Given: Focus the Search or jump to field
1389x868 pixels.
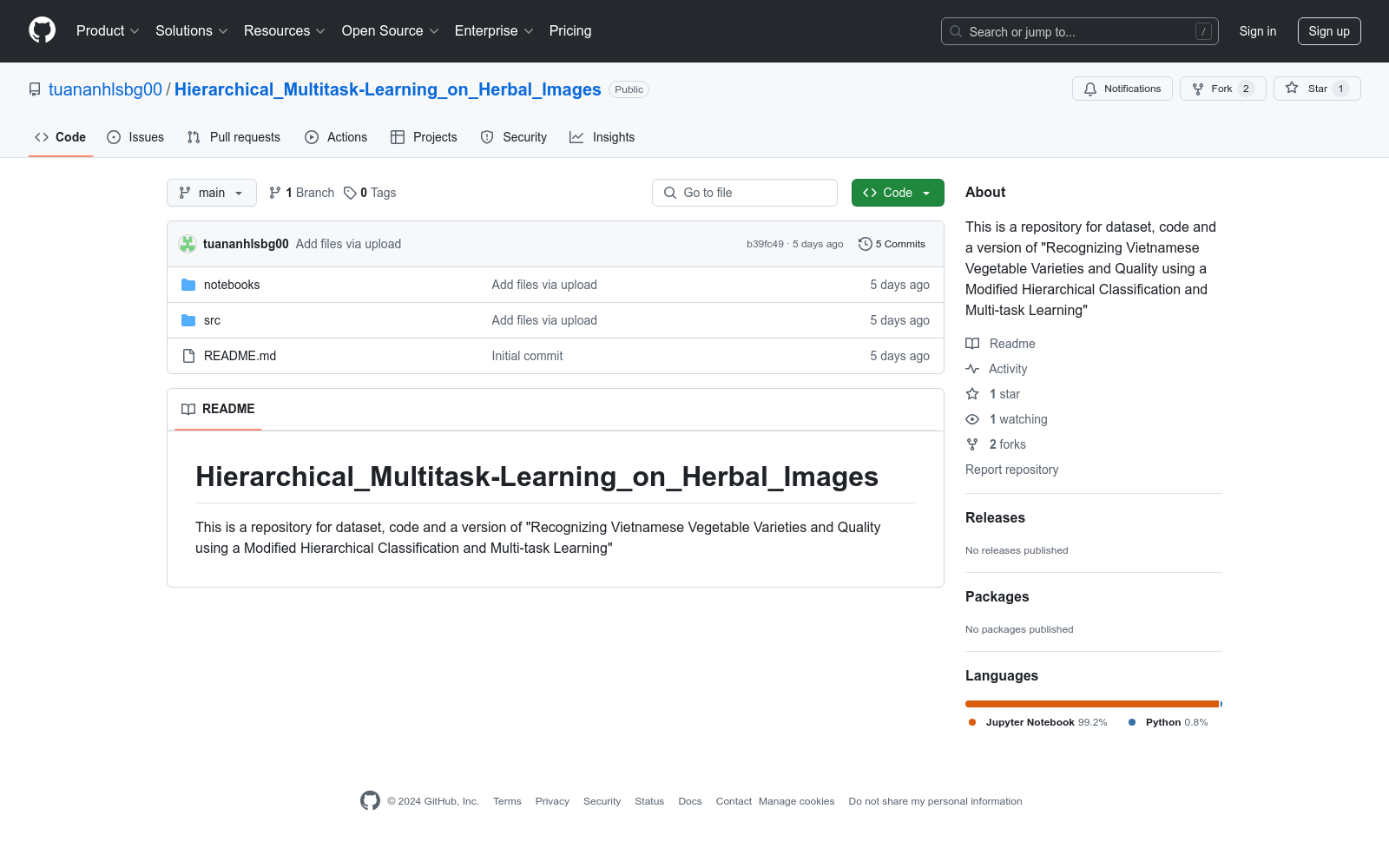Looking at the screenshot, I should point(1080,31).
